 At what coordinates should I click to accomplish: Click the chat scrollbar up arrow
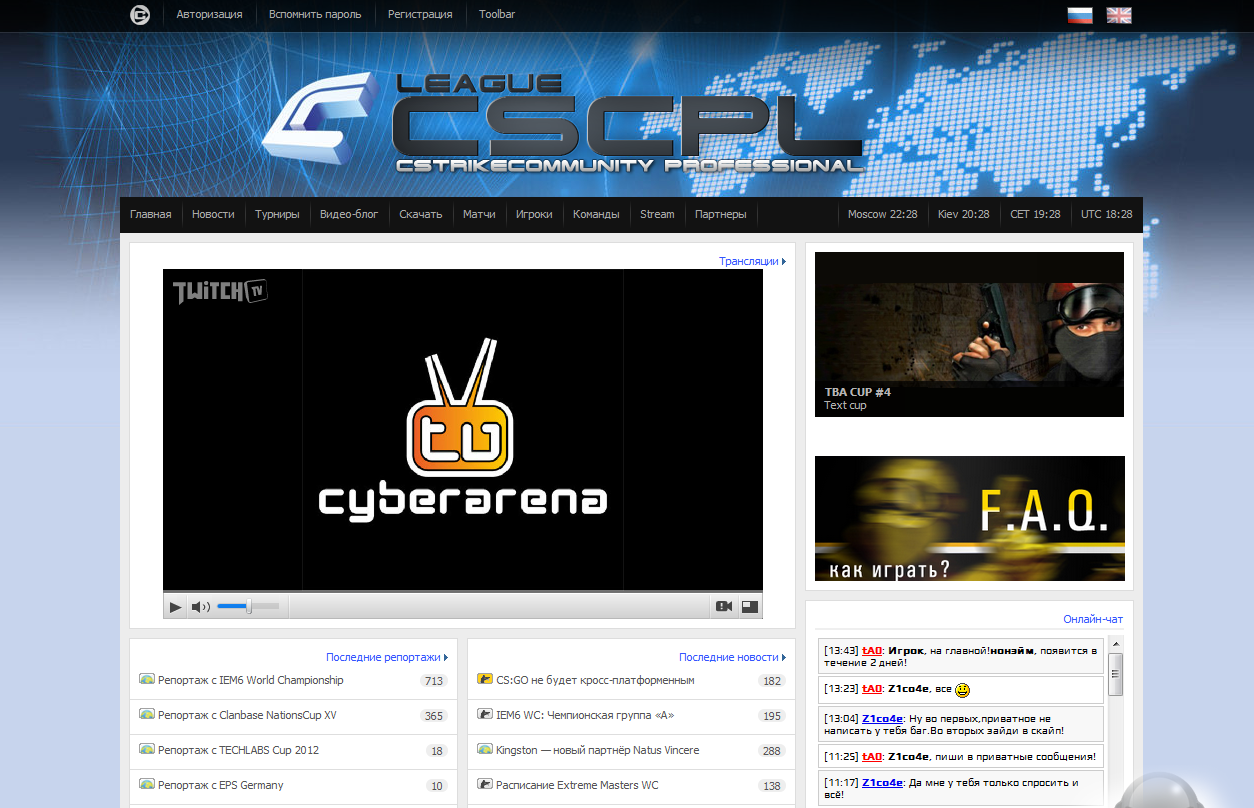click(1117, 644)
